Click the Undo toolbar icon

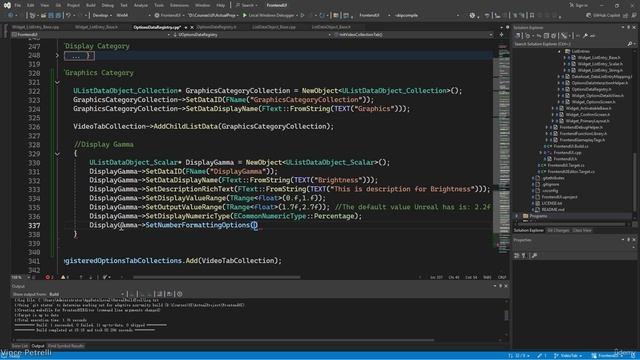[69, 16]
